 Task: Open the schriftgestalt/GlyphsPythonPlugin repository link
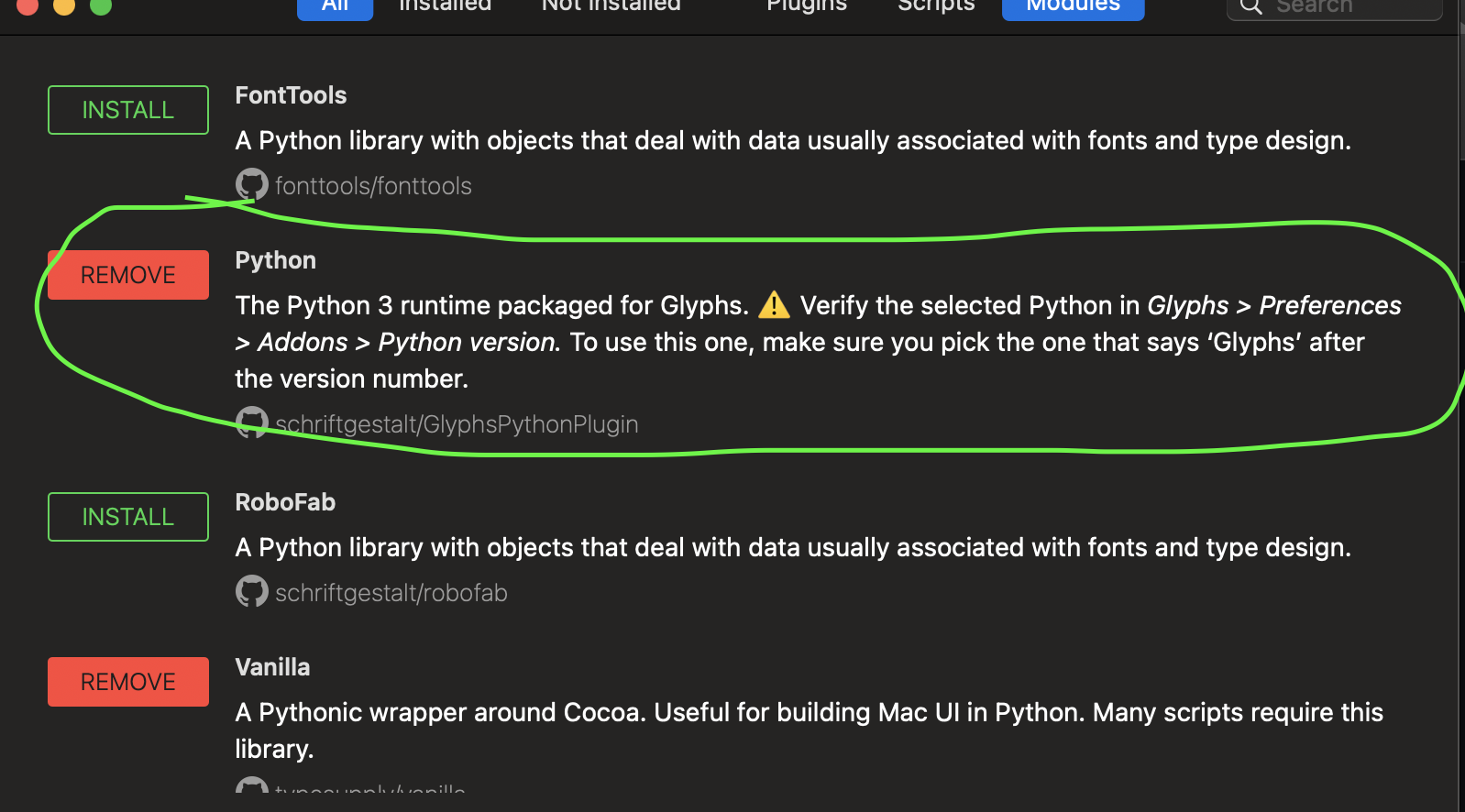(x=457, y=424)
